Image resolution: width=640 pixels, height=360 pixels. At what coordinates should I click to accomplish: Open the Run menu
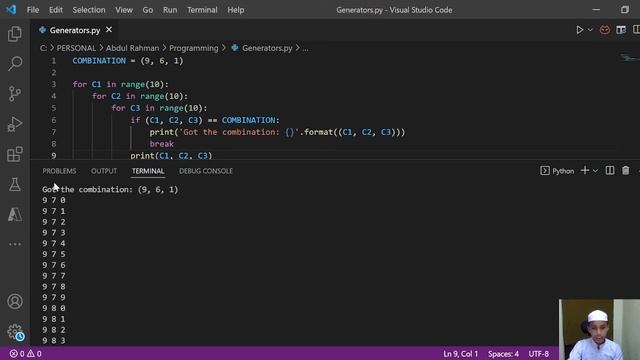[170, 10]
